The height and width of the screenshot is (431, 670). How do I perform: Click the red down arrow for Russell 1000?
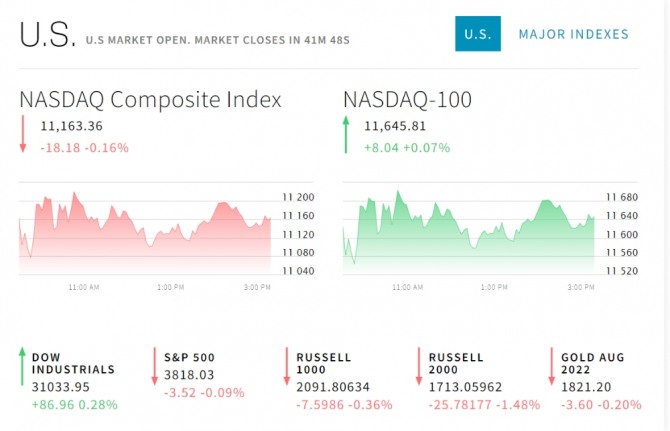[287, 366]
